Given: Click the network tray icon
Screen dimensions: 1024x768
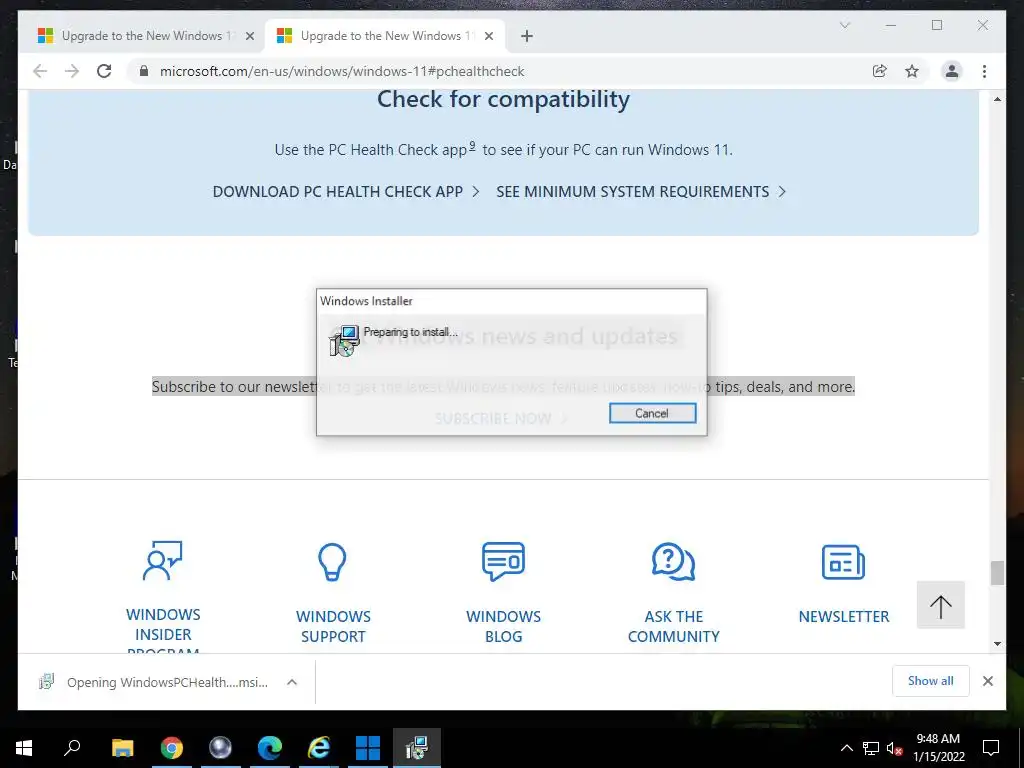Looking at the screenshot, I should (x=871, y=748).
